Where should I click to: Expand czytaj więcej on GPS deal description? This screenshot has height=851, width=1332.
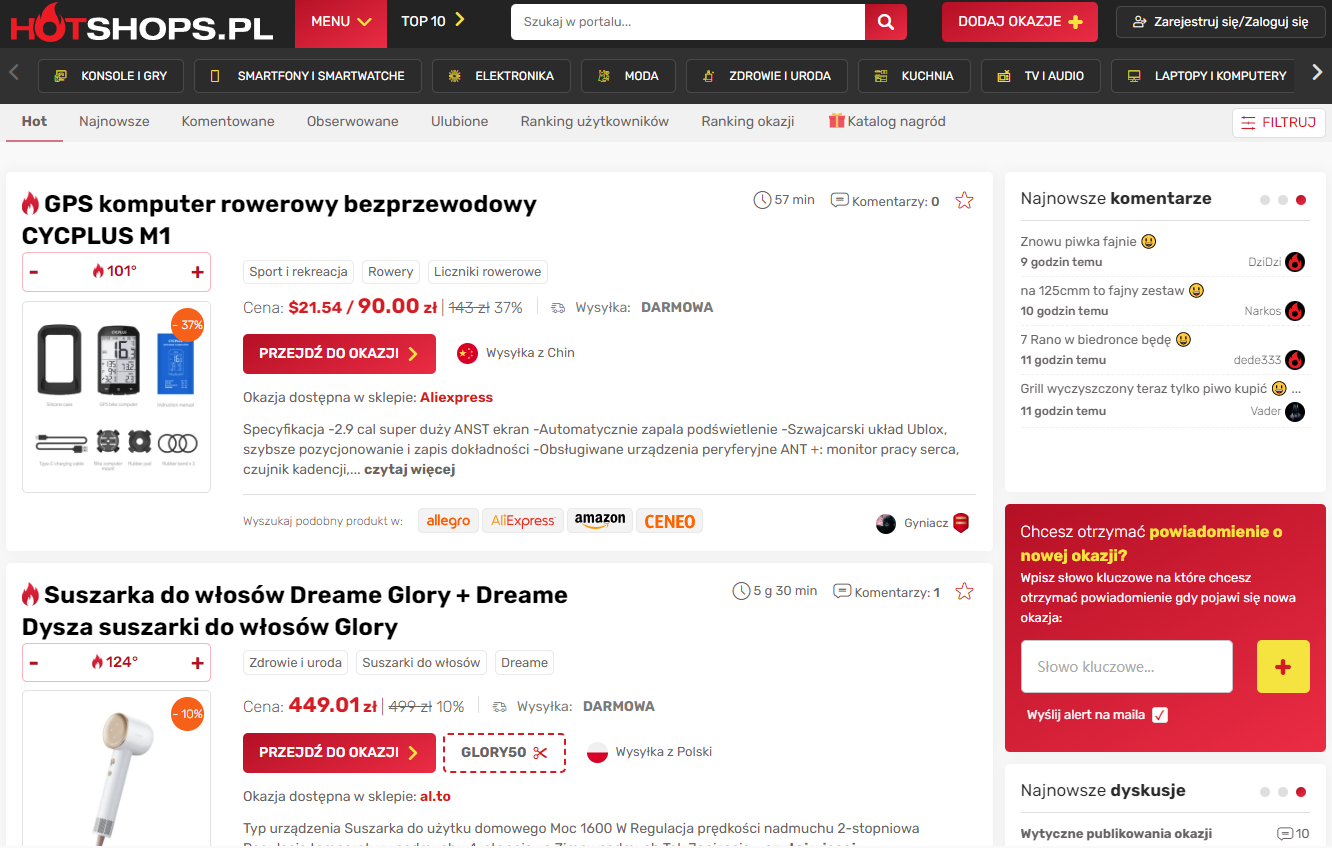[x=409, y=469]
